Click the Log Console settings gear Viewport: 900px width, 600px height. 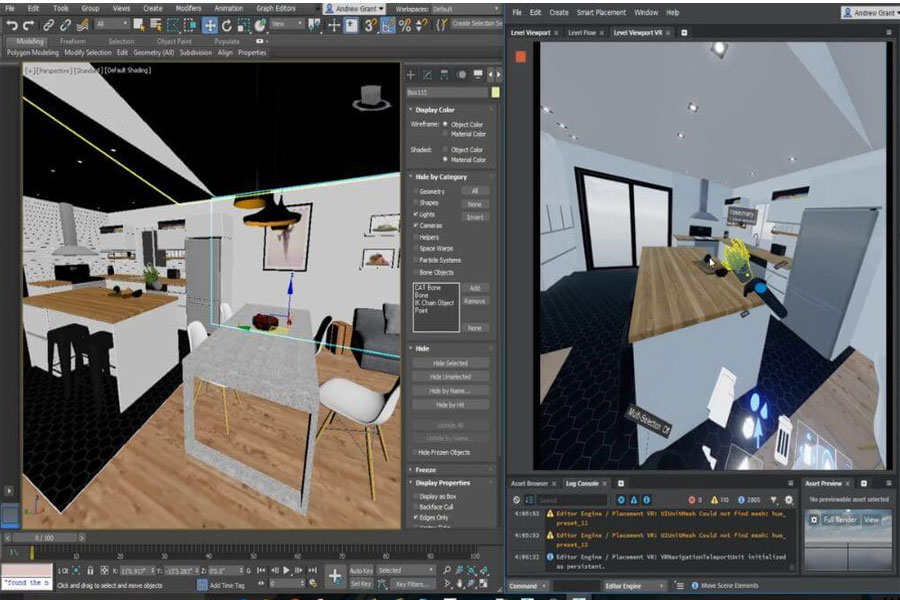(789, 500)
